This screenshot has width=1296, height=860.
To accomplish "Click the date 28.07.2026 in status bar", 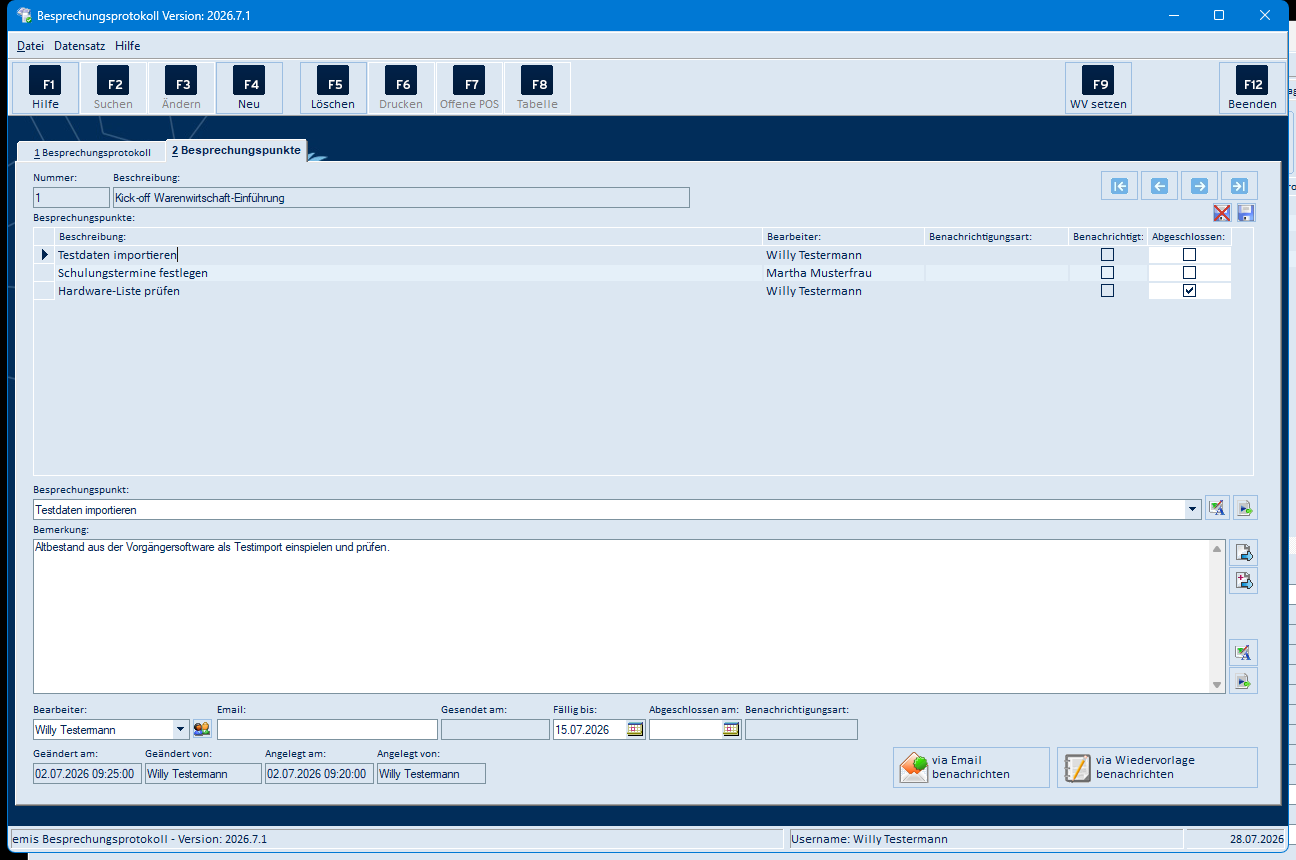I will pos(1258,839).
